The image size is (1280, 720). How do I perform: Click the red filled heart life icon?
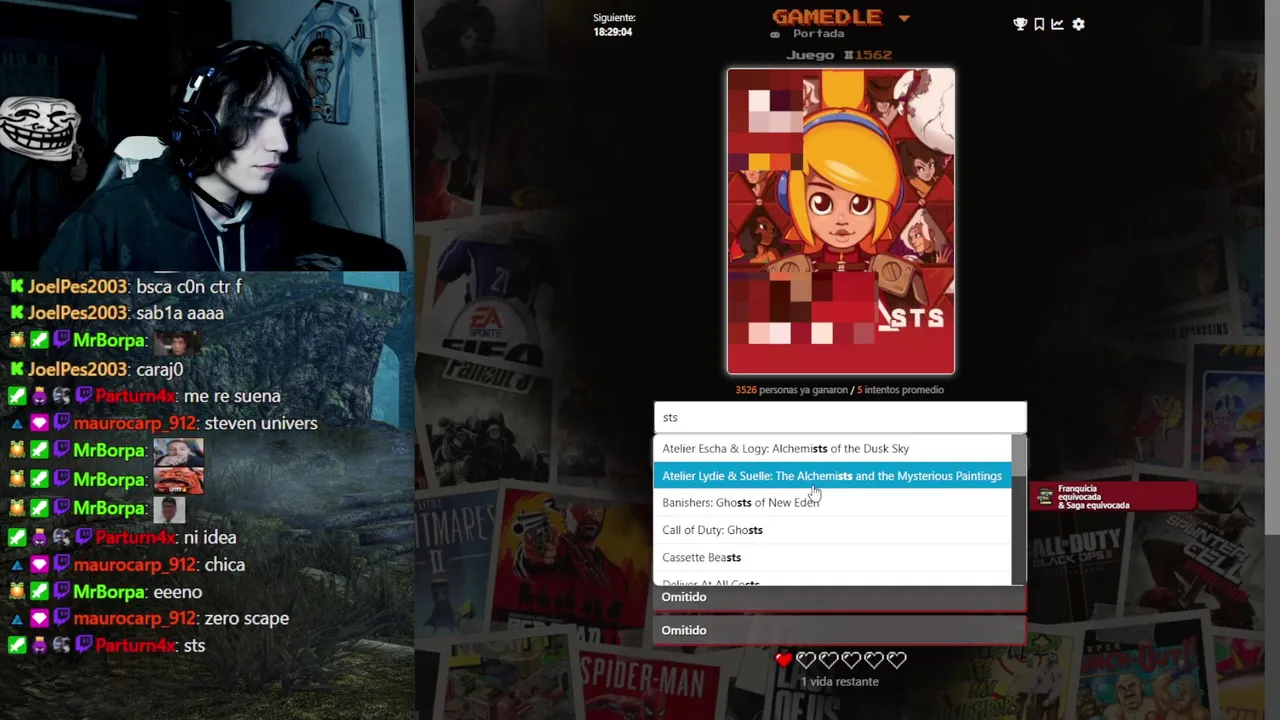(x=783, y=659)
